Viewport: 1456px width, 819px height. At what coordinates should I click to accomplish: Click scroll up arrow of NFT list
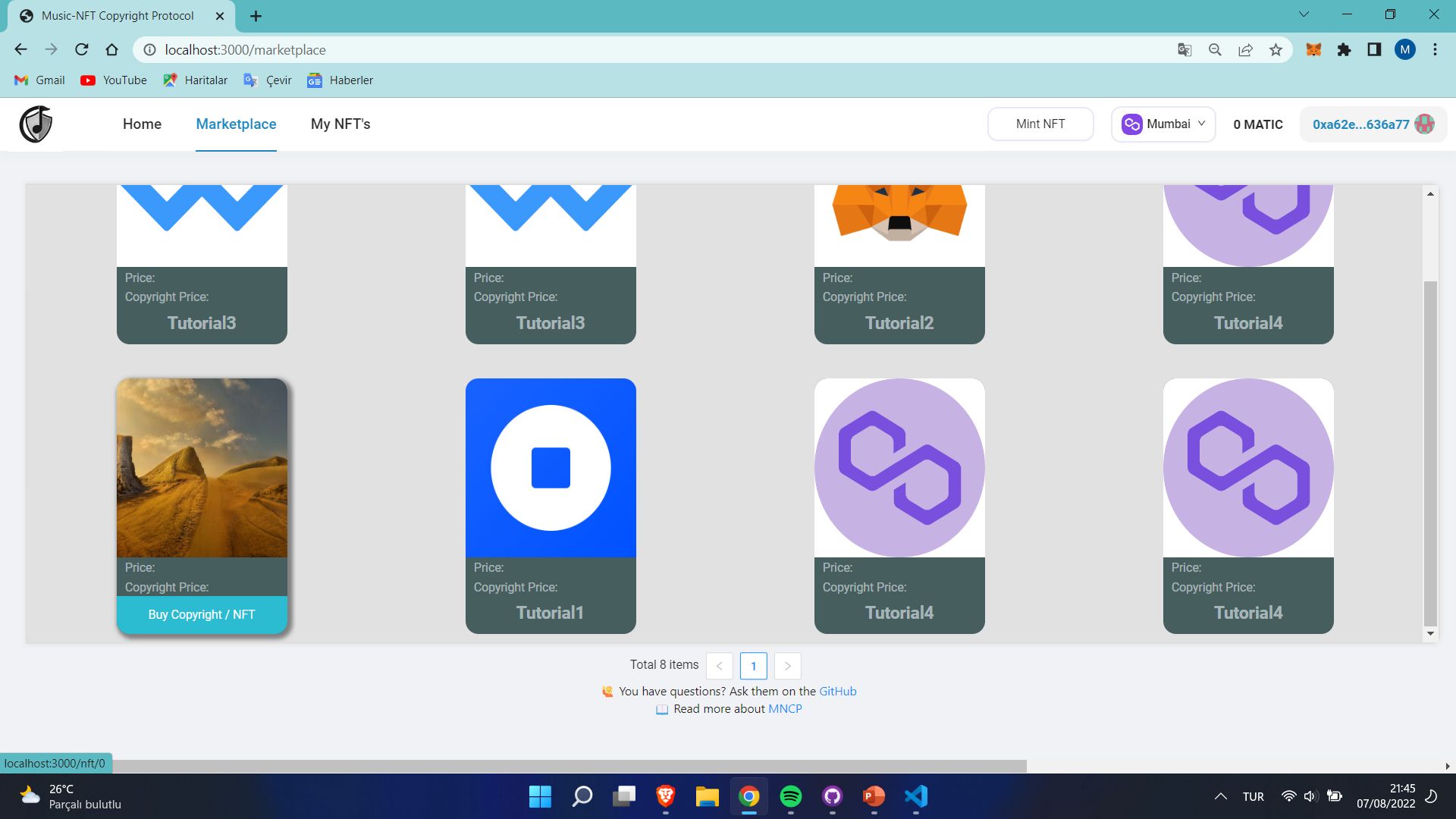pos(1430,194)
